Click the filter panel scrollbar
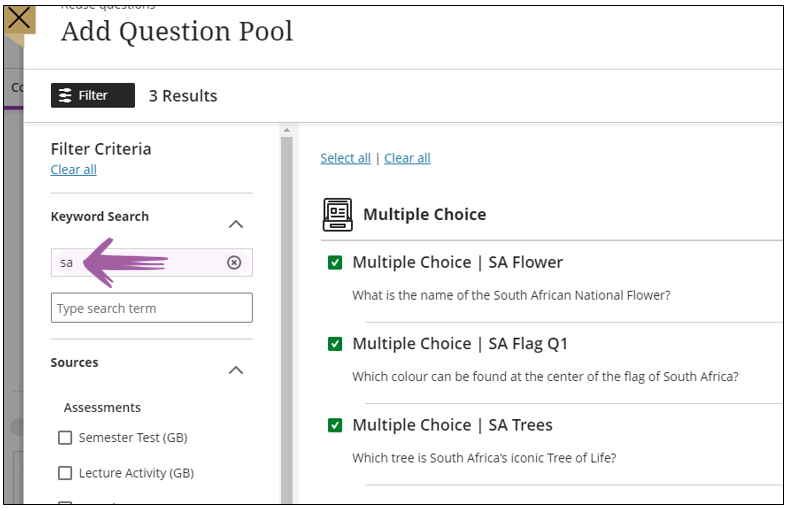This screenshot has height=508, width=789. 287,319
